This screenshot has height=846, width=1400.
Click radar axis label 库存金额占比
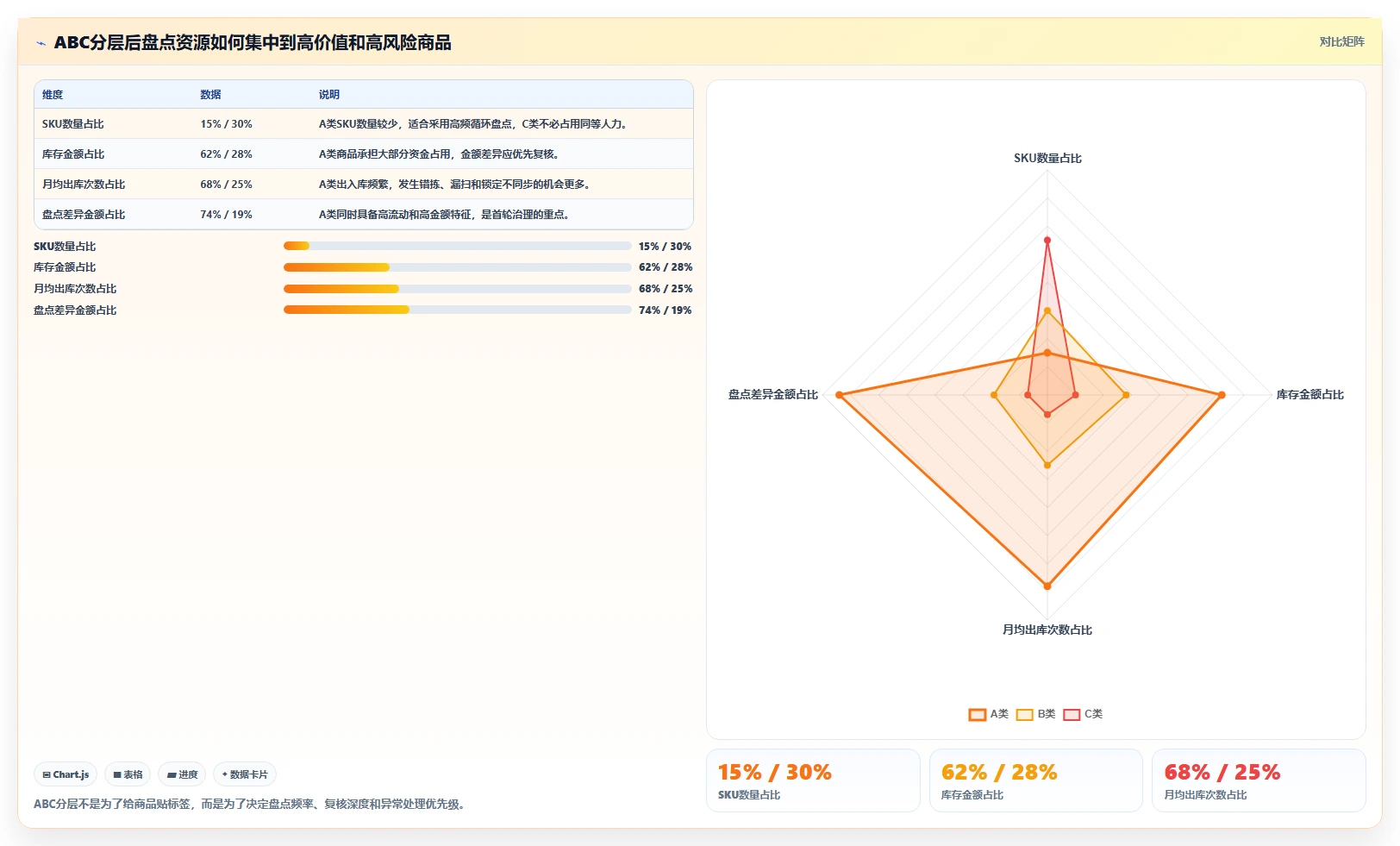[1310, 395]
